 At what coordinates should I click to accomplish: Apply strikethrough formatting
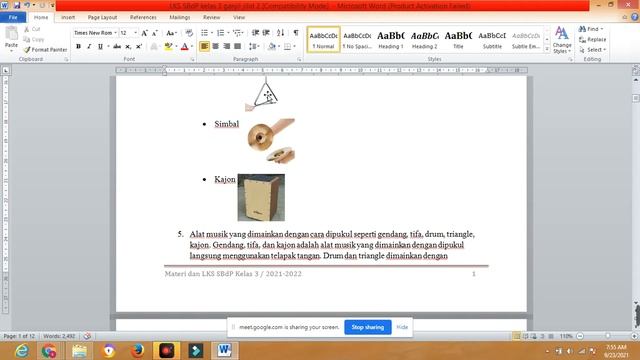click(x=117, y=47)
